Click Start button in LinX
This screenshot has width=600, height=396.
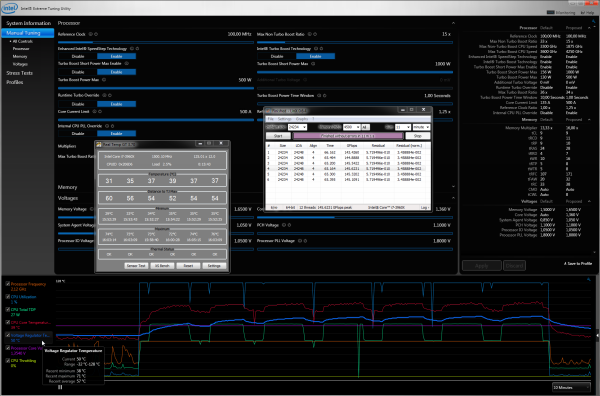(x=278, y=136)
